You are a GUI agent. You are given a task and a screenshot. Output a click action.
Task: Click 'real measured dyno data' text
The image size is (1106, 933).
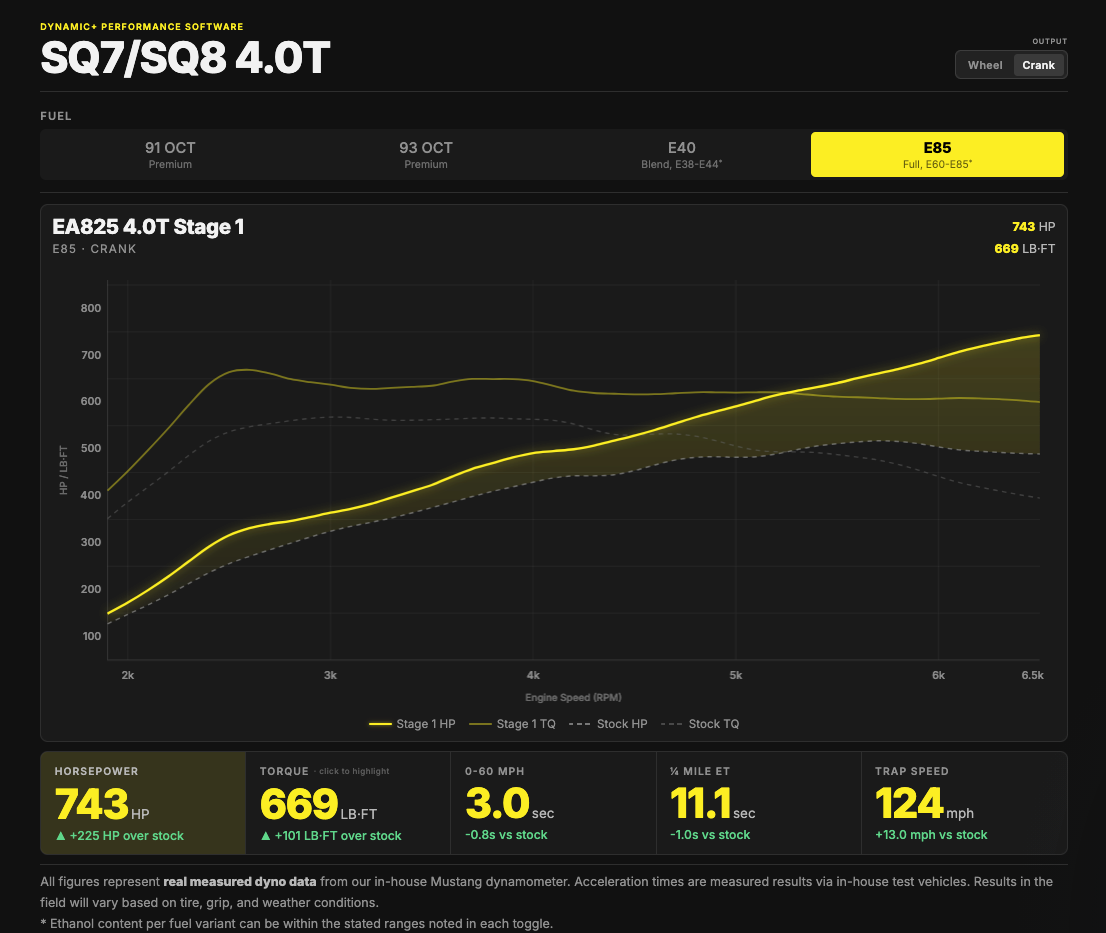pos(240,882)
